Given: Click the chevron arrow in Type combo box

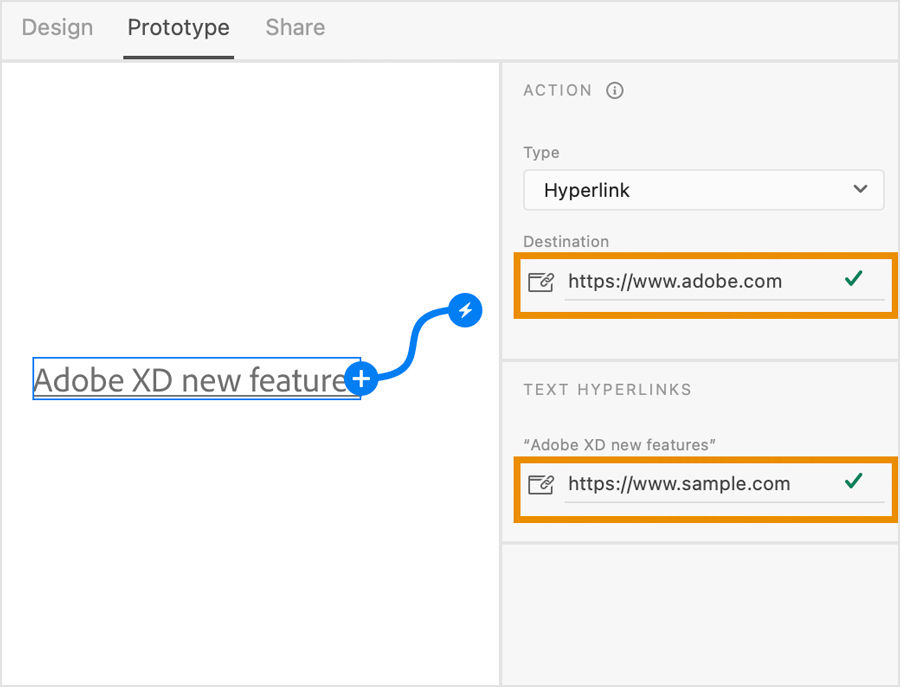Looking at the screenshot, I should (x=860, y=190).
